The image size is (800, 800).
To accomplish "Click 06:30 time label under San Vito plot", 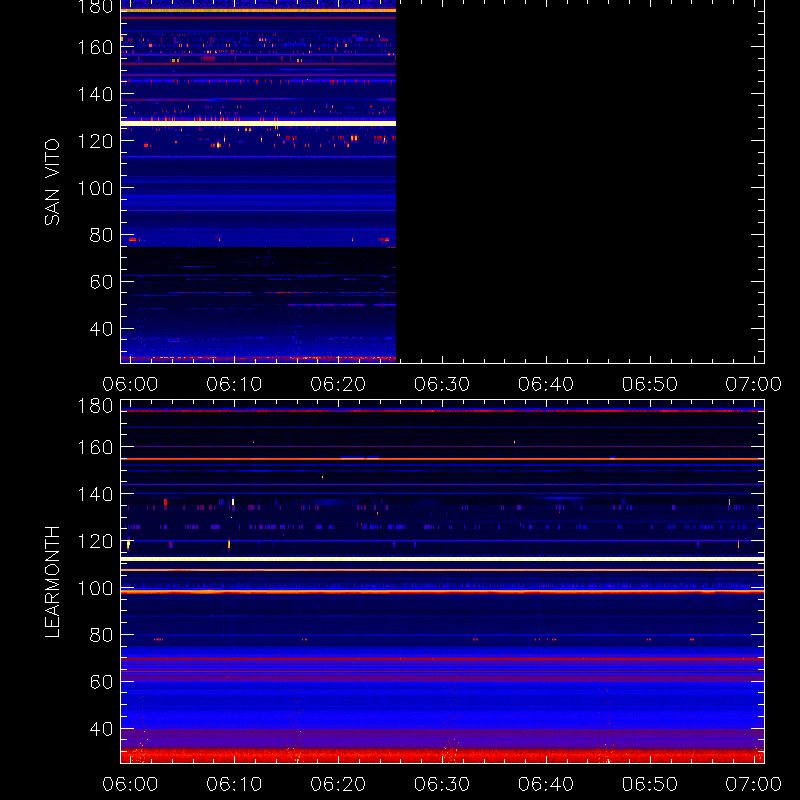I will 442,384.
